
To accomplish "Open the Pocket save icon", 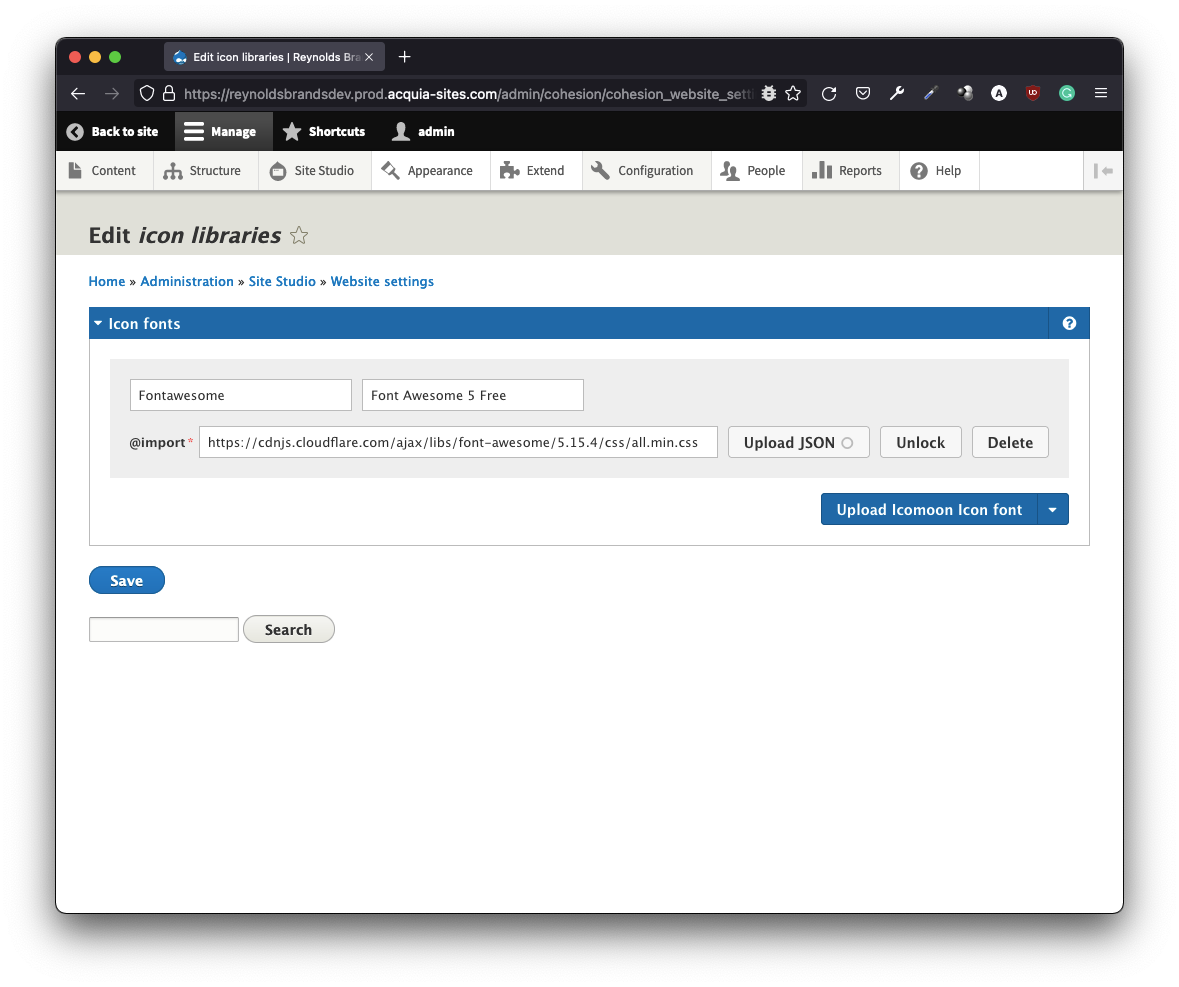I will 862,93.
